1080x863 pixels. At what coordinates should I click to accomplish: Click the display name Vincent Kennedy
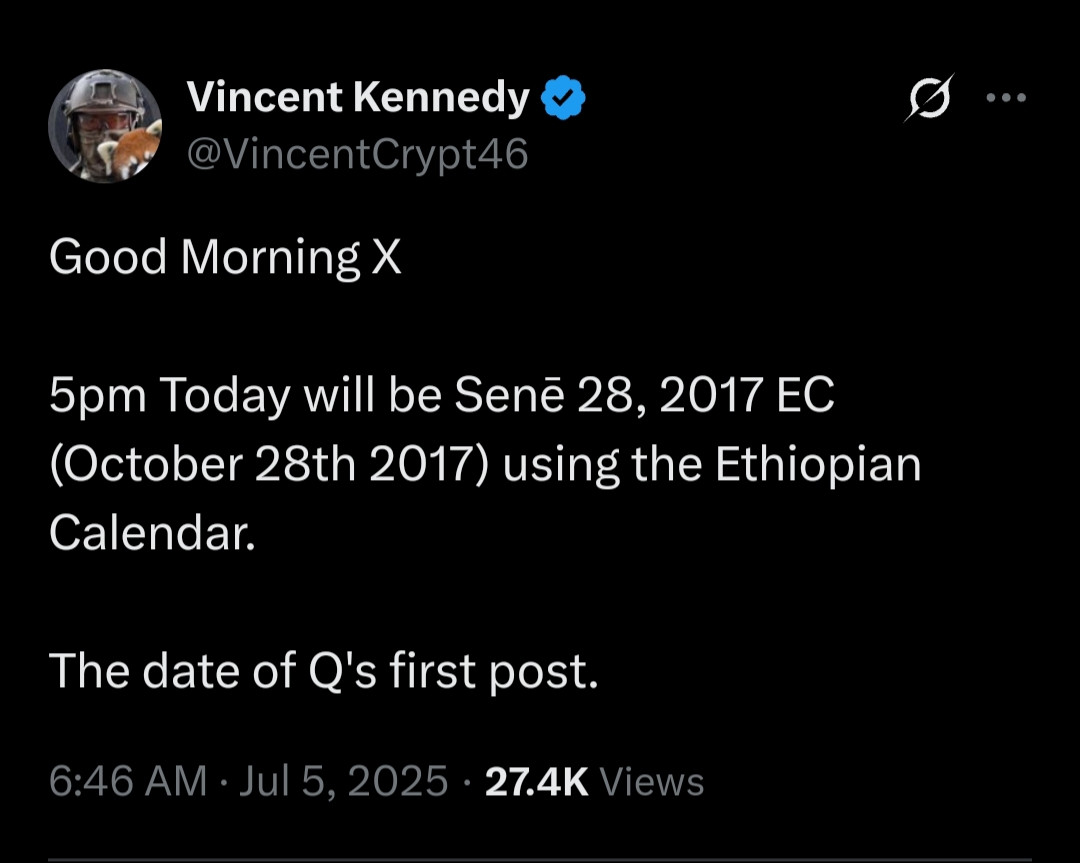tap(358, 97)
